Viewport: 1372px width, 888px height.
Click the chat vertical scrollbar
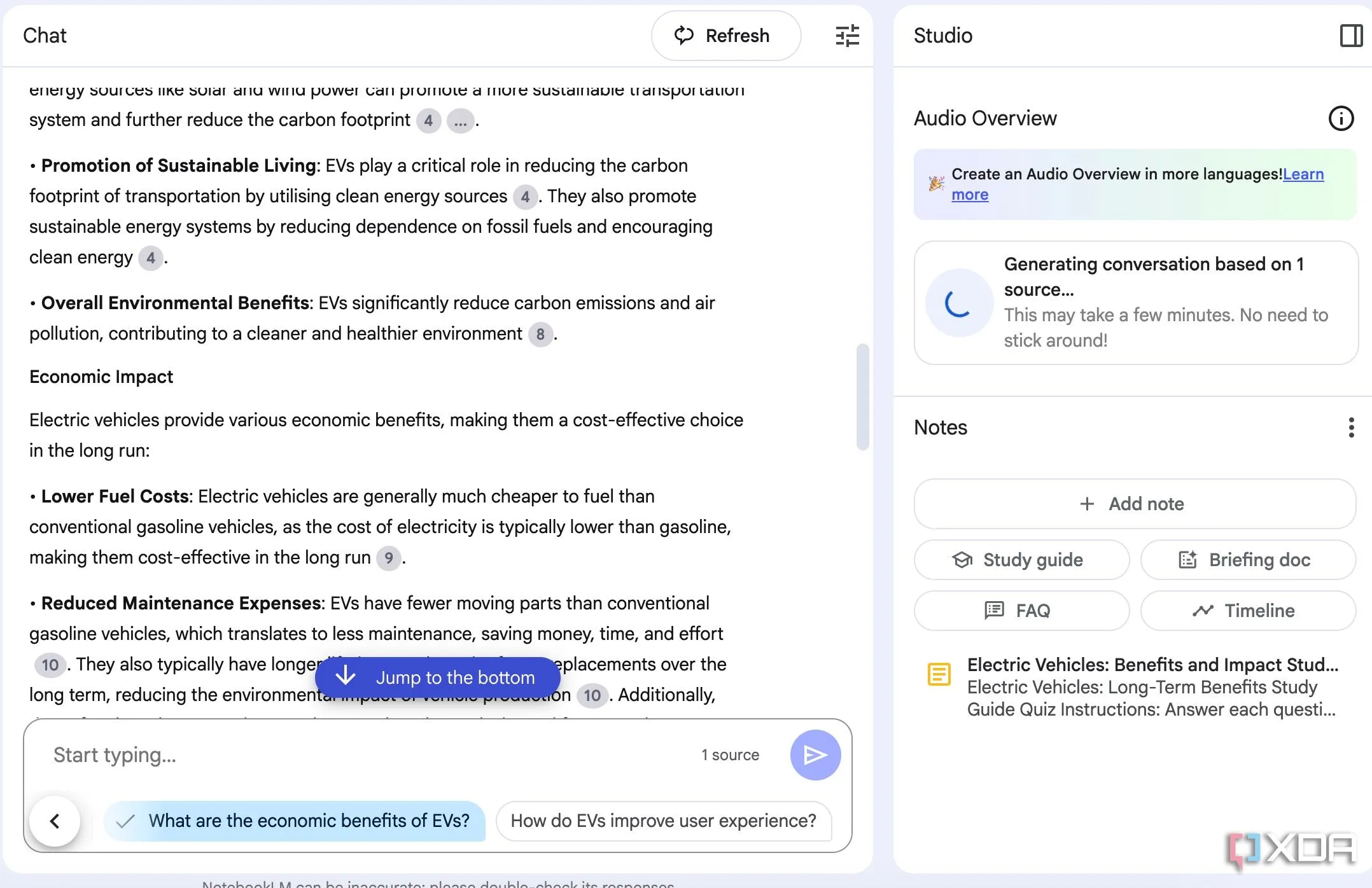click(862, 396)
